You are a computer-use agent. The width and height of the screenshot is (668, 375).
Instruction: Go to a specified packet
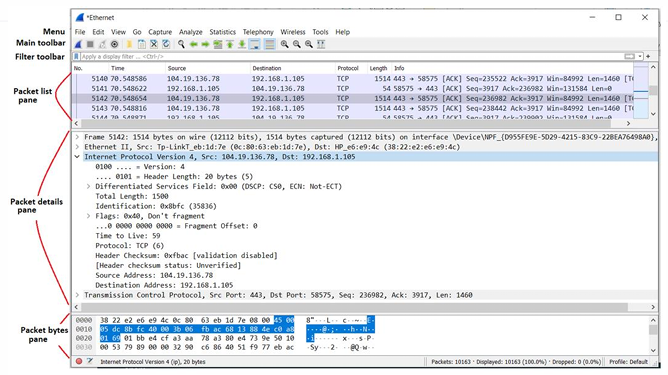click(218, 44)
